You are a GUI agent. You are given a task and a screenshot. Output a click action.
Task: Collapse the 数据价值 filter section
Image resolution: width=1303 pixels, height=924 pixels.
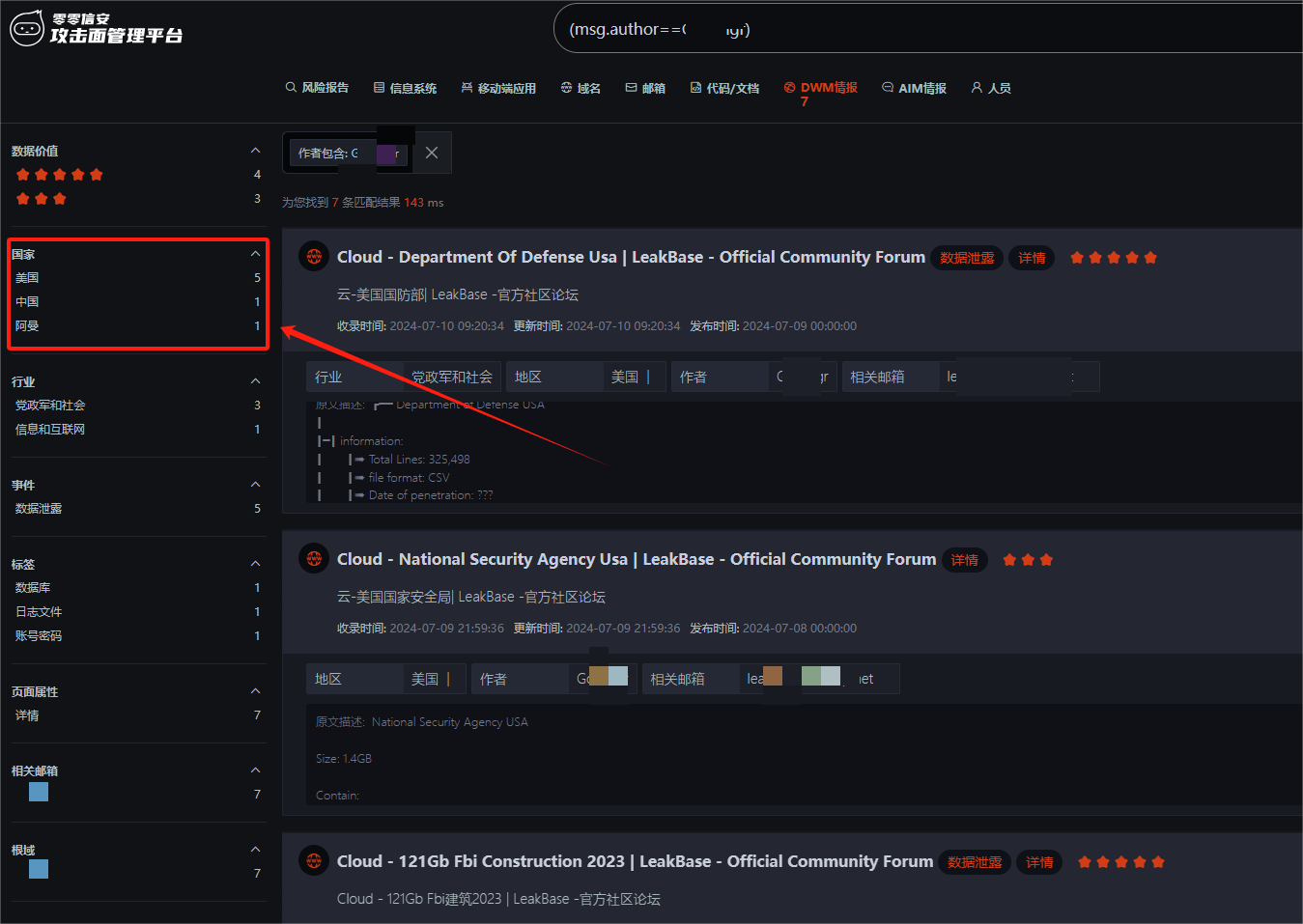click(x=255, y=151)
